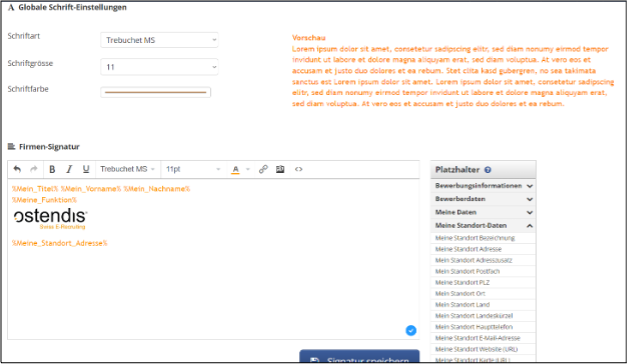Screen dimensions: 628x364
Task: Select the ostendis logo image in editor
Action: pos(50,218)
